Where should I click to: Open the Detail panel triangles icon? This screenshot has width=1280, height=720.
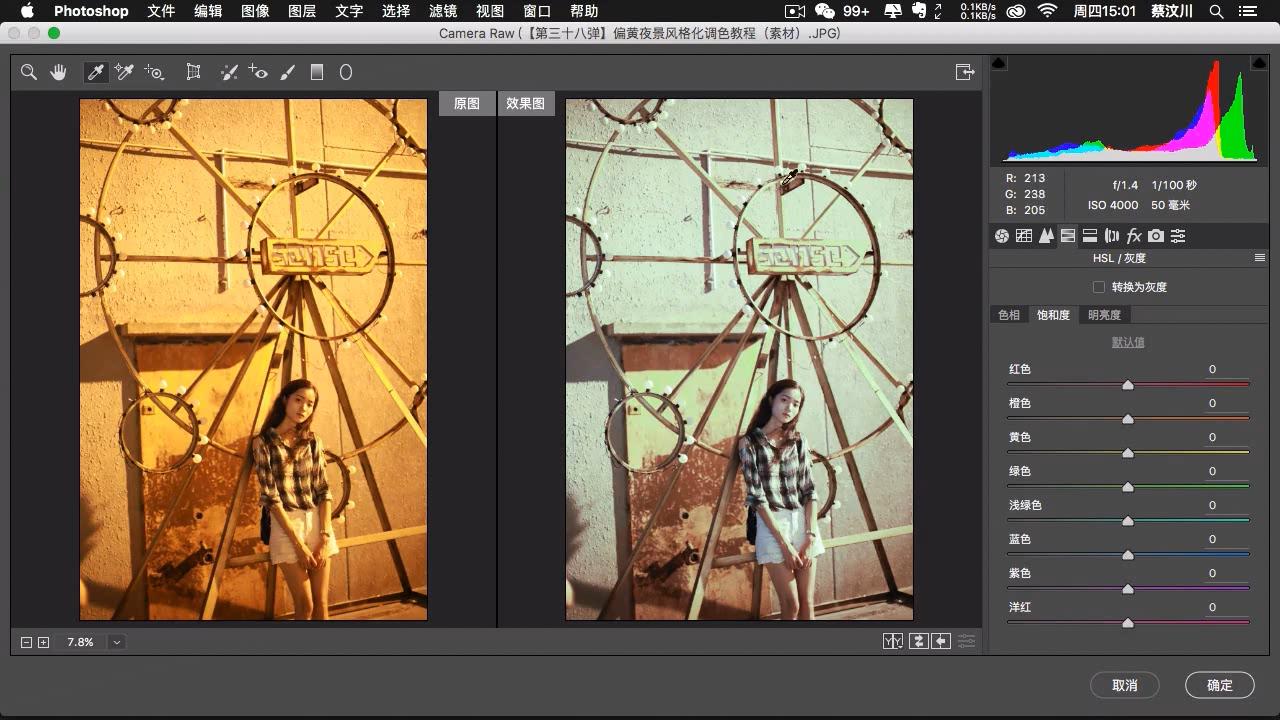1046,236
